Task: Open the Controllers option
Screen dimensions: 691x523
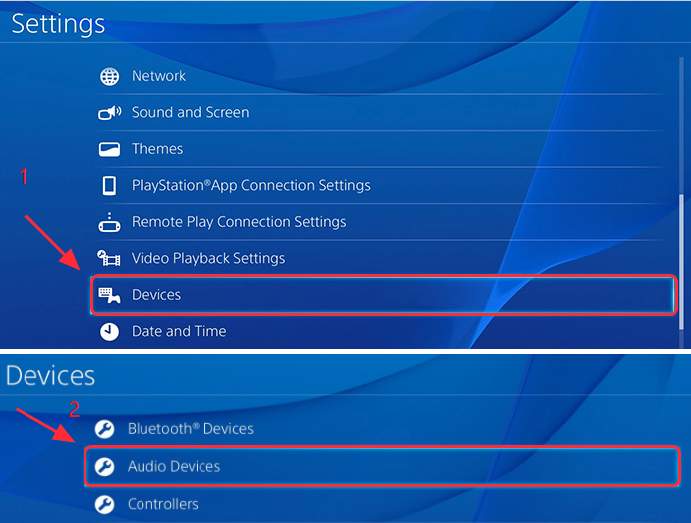Action: [x=381, y=504]
